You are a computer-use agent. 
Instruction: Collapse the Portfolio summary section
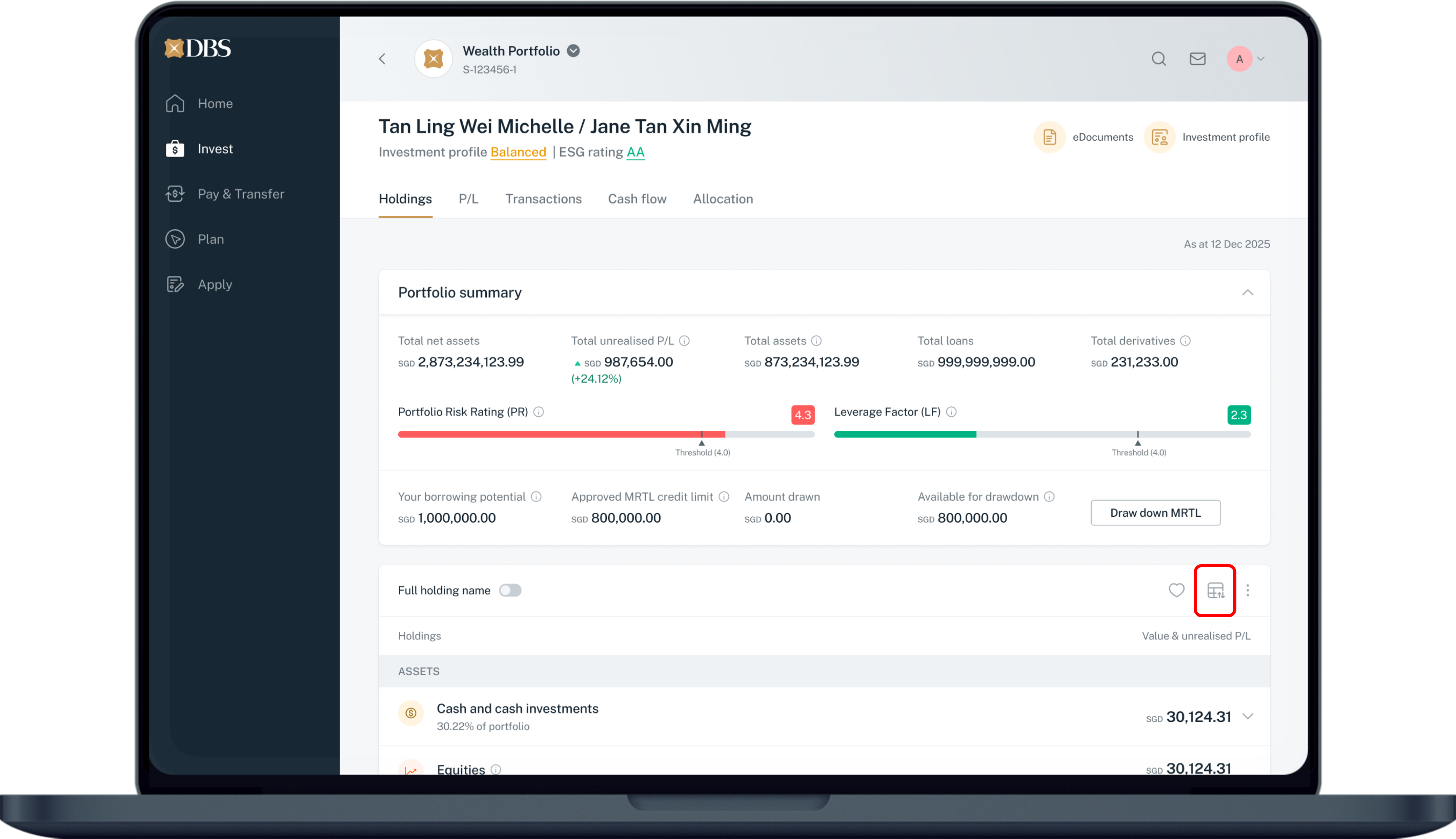(1248, 292)
